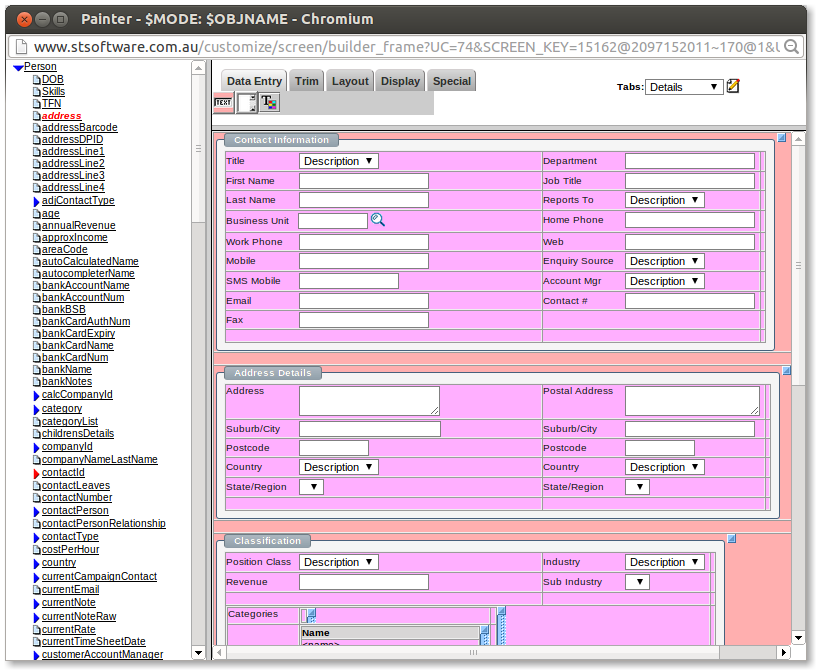The width and height of the screenshot is (816, 670).
Task: Click the Data Entry tab
Action: point(253,81)
